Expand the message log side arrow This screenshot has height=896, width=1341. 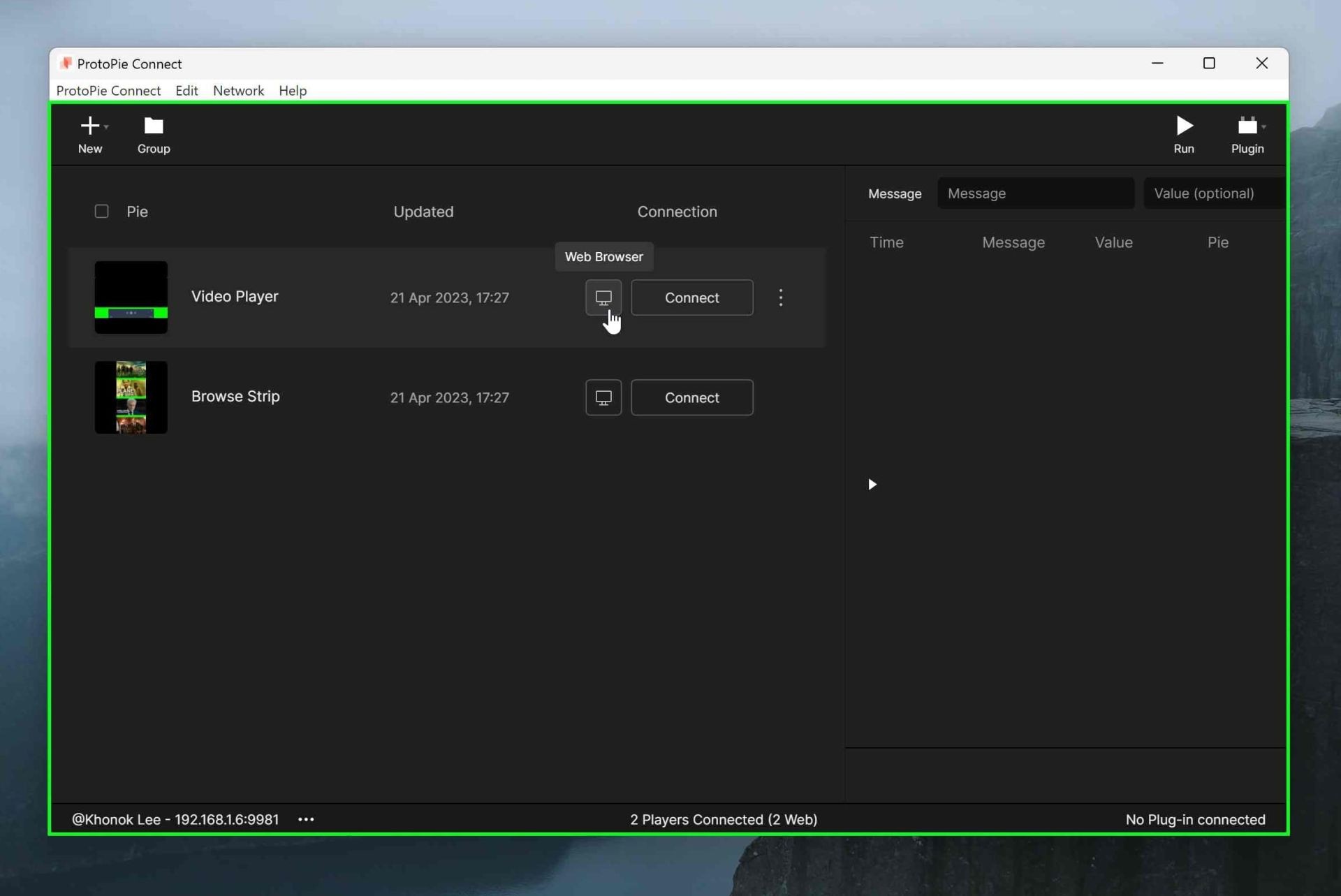872,484
